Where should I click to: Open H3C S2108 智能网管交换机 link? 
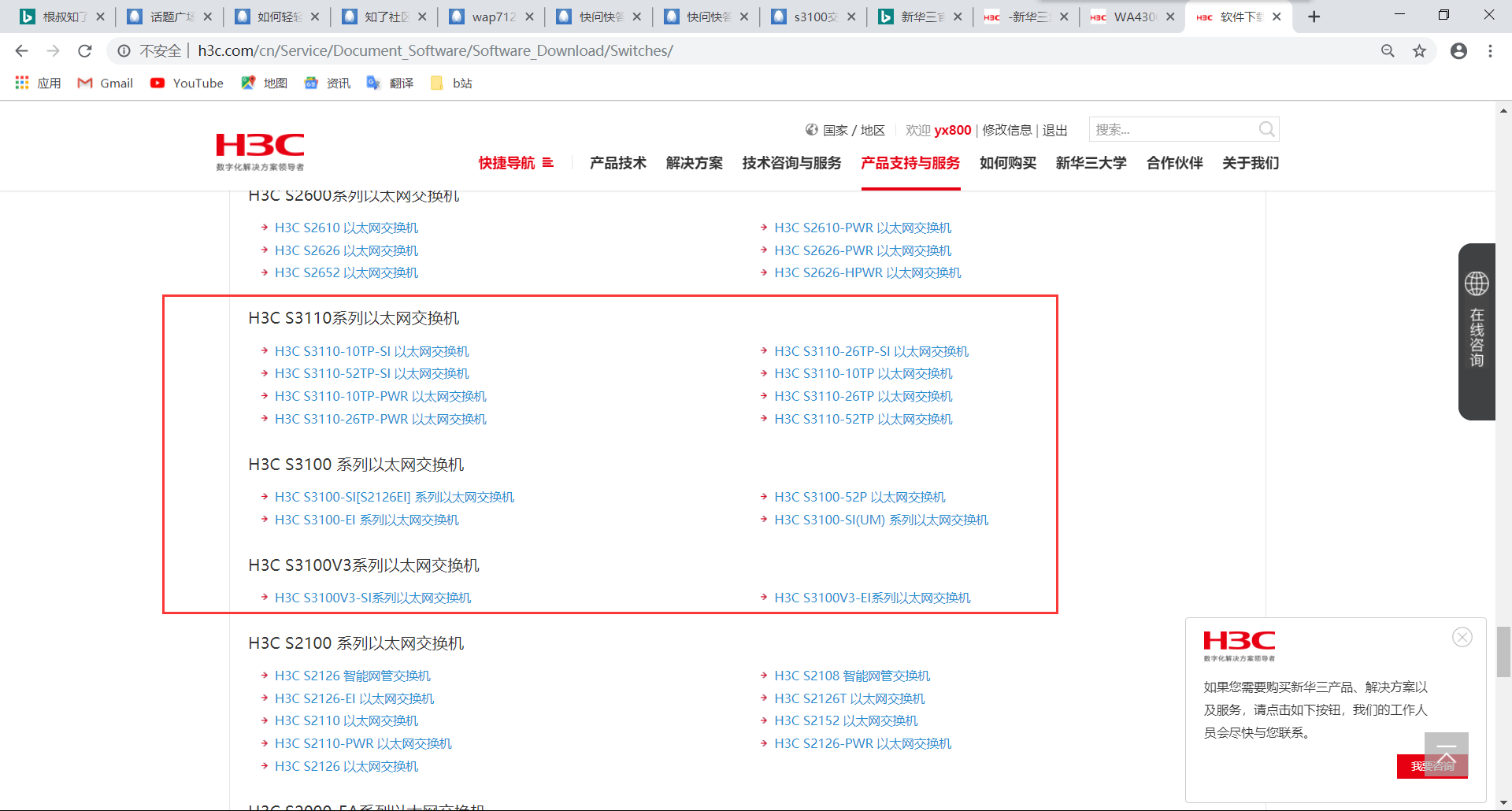coord(852,676)
